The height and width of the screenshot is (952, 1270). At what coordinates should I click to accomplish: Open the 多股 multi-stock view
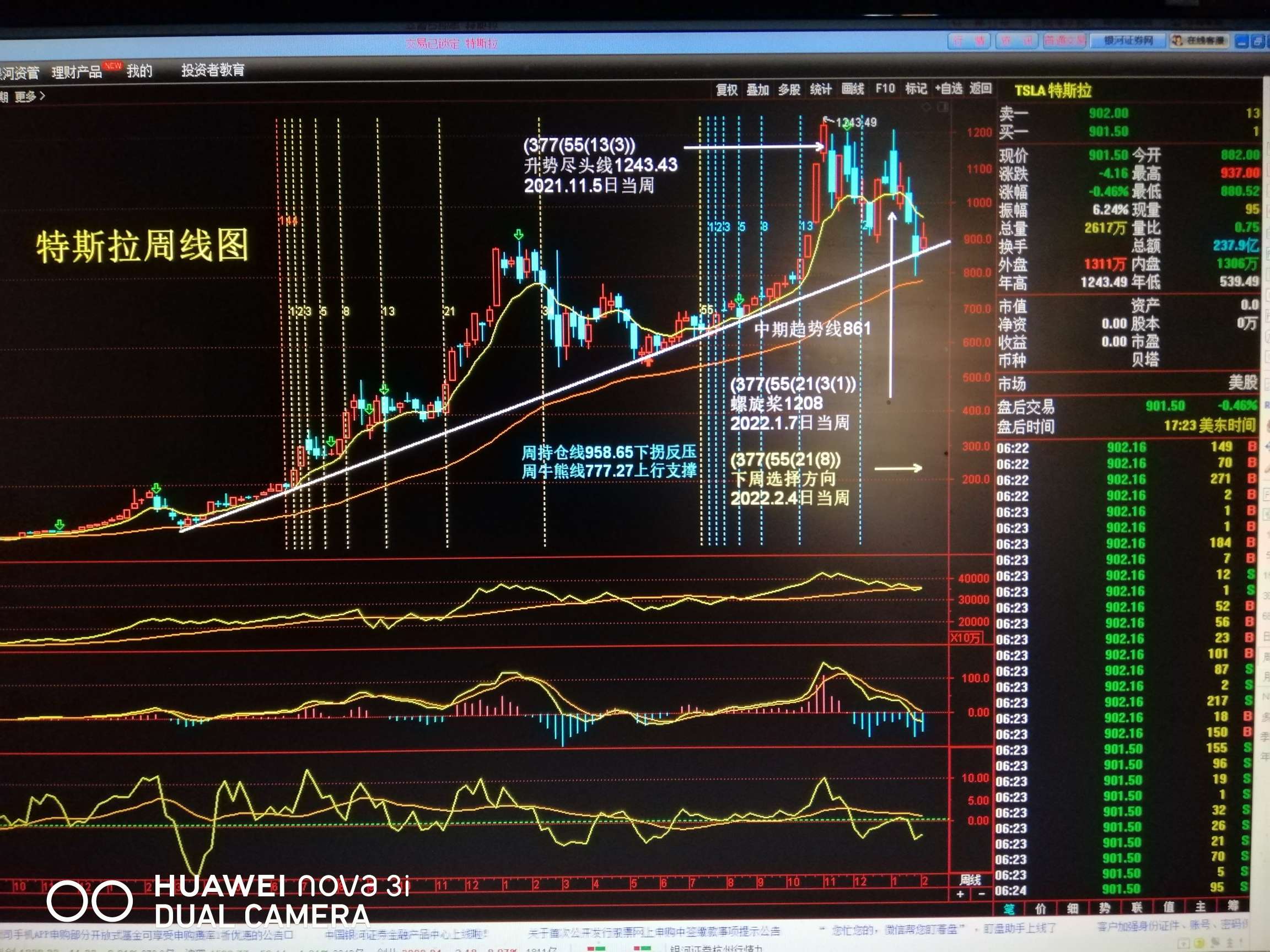pos(789,89)
